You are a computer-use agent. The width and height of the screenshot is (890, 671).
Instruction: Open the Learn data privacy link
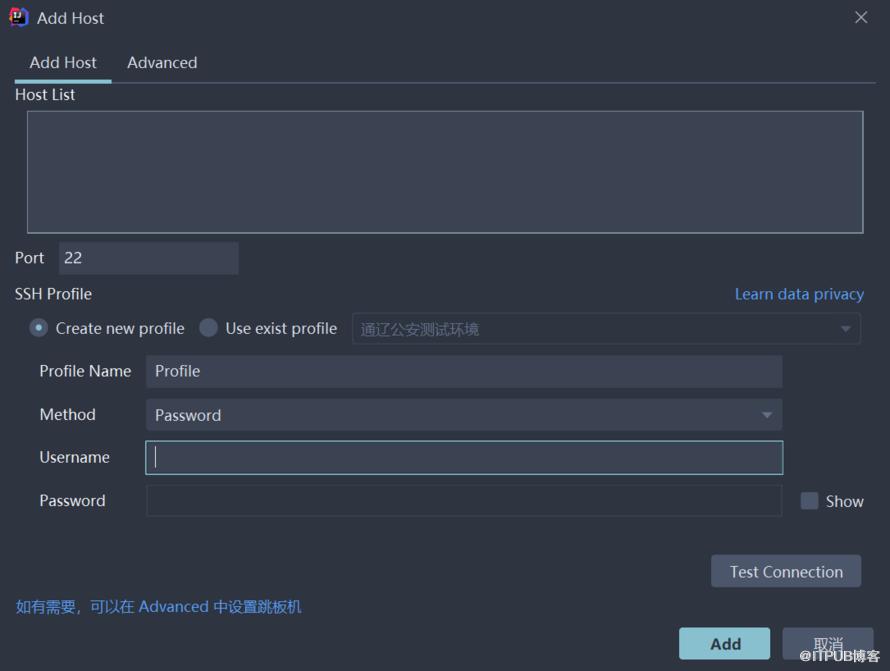[x=799, y=294]
